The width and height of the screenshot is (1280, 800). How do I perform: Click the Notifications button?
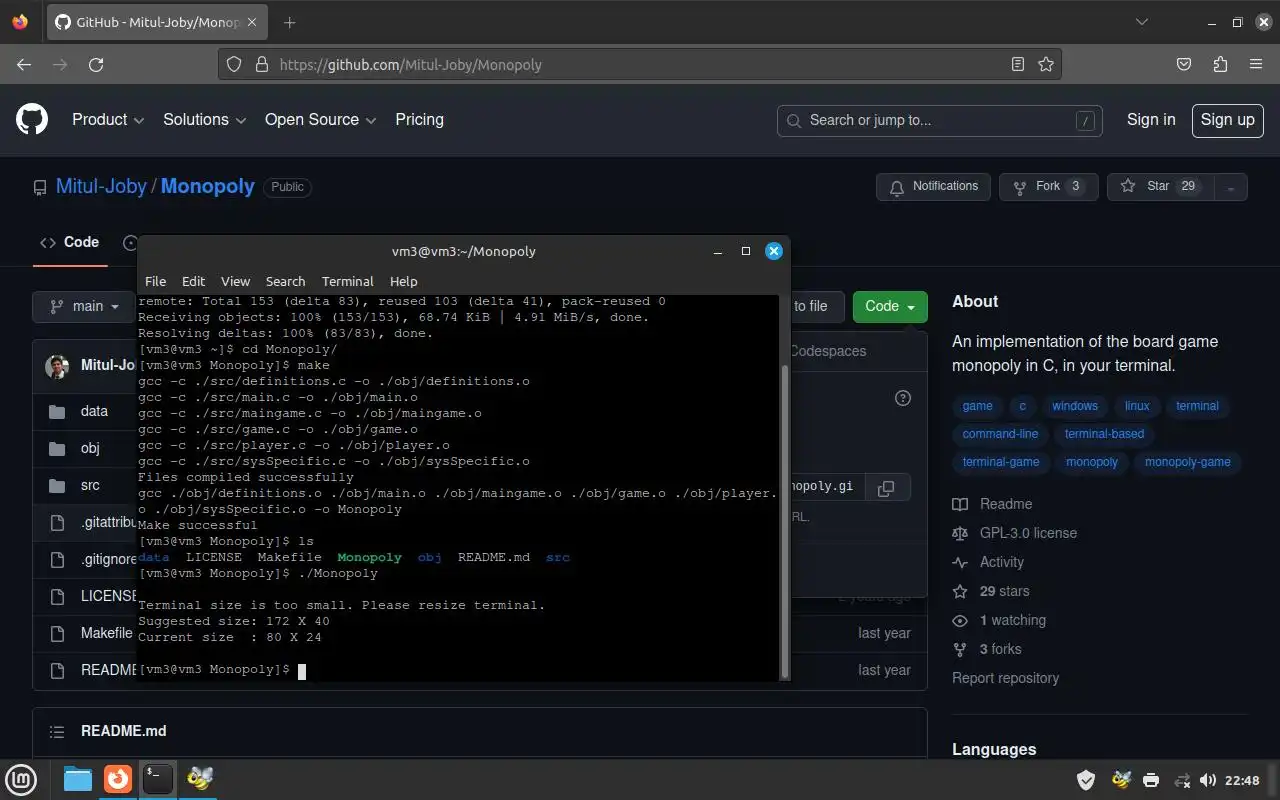click(x=934, y=187)
